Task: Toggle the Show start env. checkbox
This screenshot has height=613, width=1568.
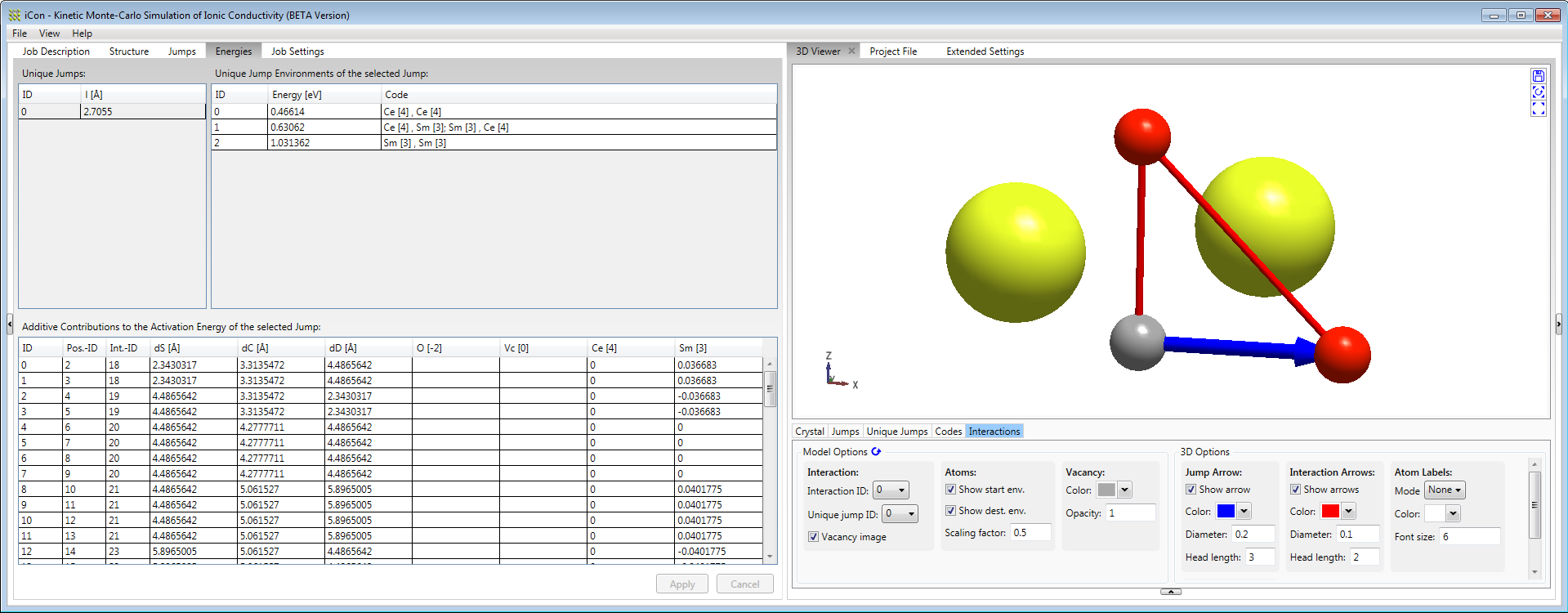Action: coord(950,490)
